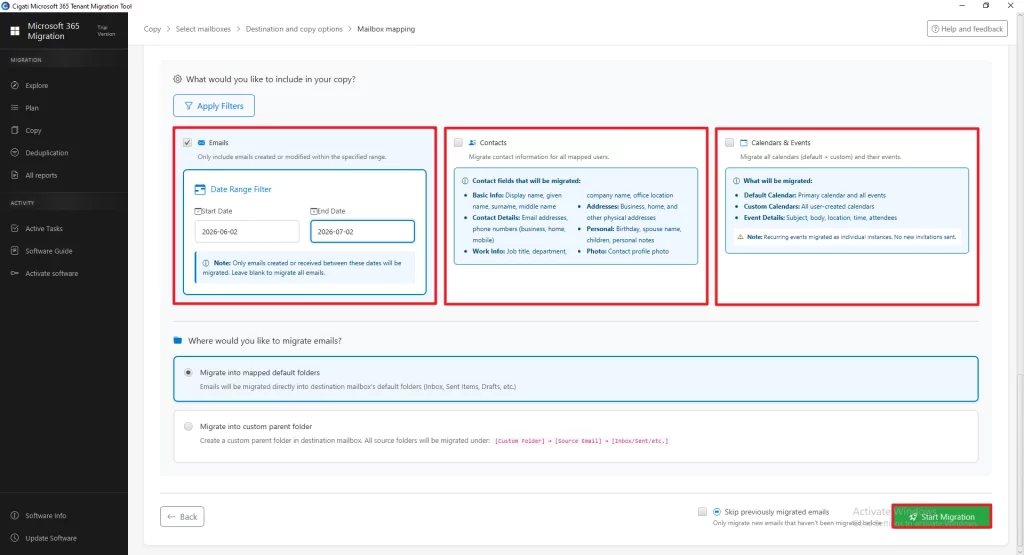This screenshot has width=1024, height=555.
Task: Enable the Calendars & Events checkbox
Action: [x=729, y=142]
